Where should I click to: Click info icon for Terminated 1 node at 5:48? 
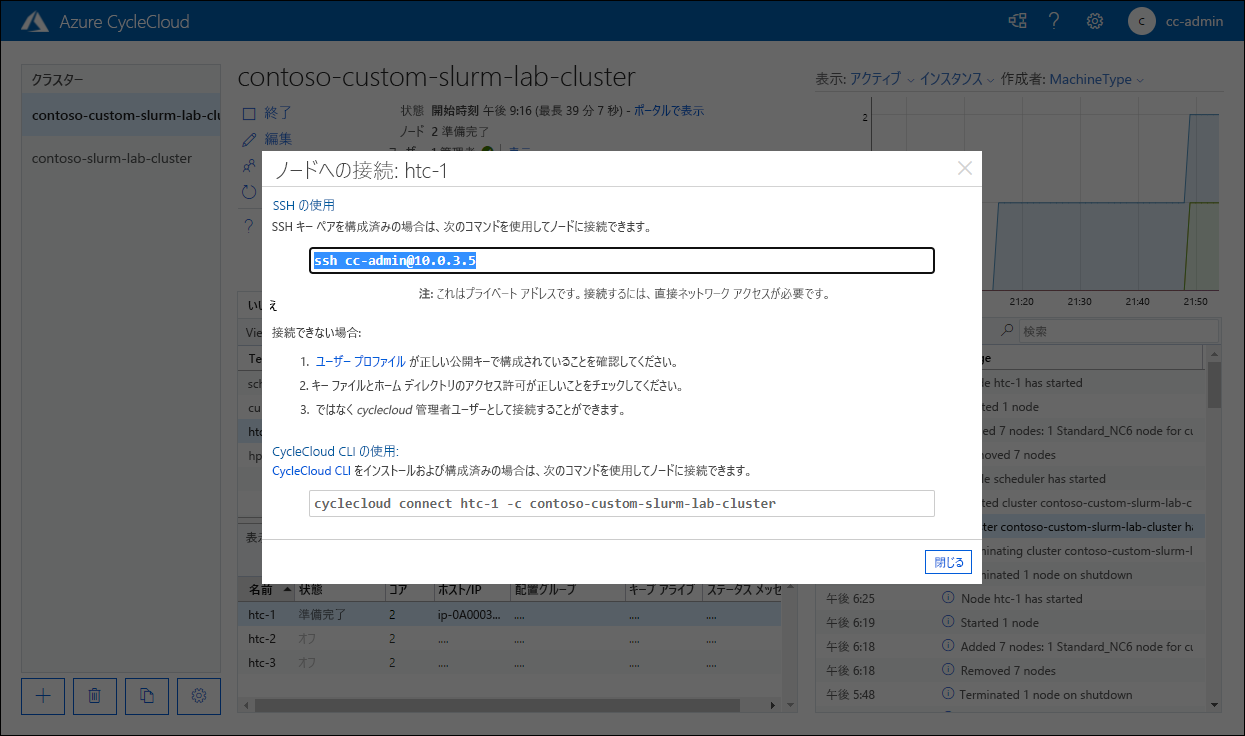(948, 695)
